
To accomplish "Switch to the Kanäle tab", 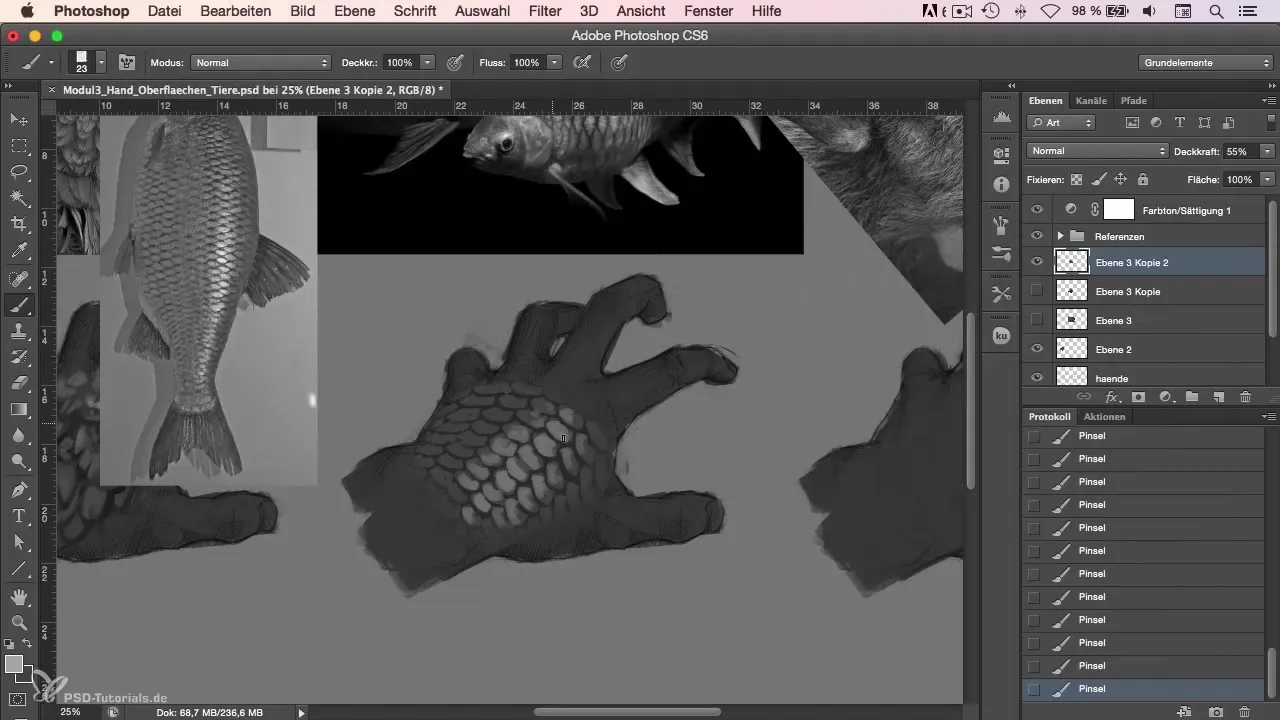I will click(1091, 101).
